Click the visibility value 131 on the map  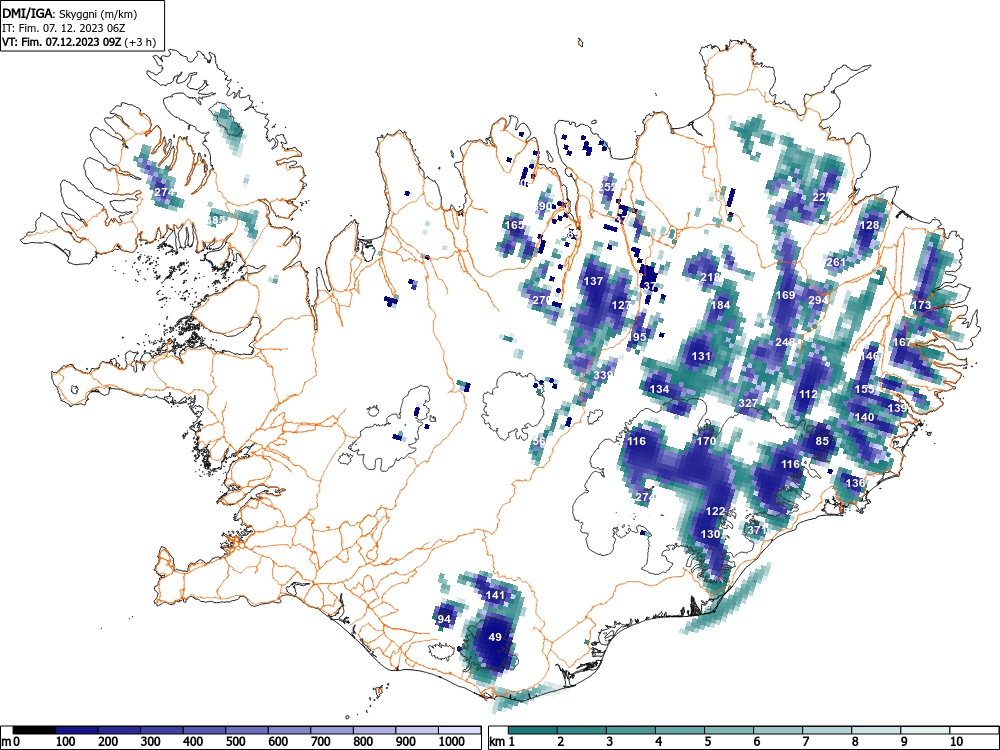[x=701, y=356]
